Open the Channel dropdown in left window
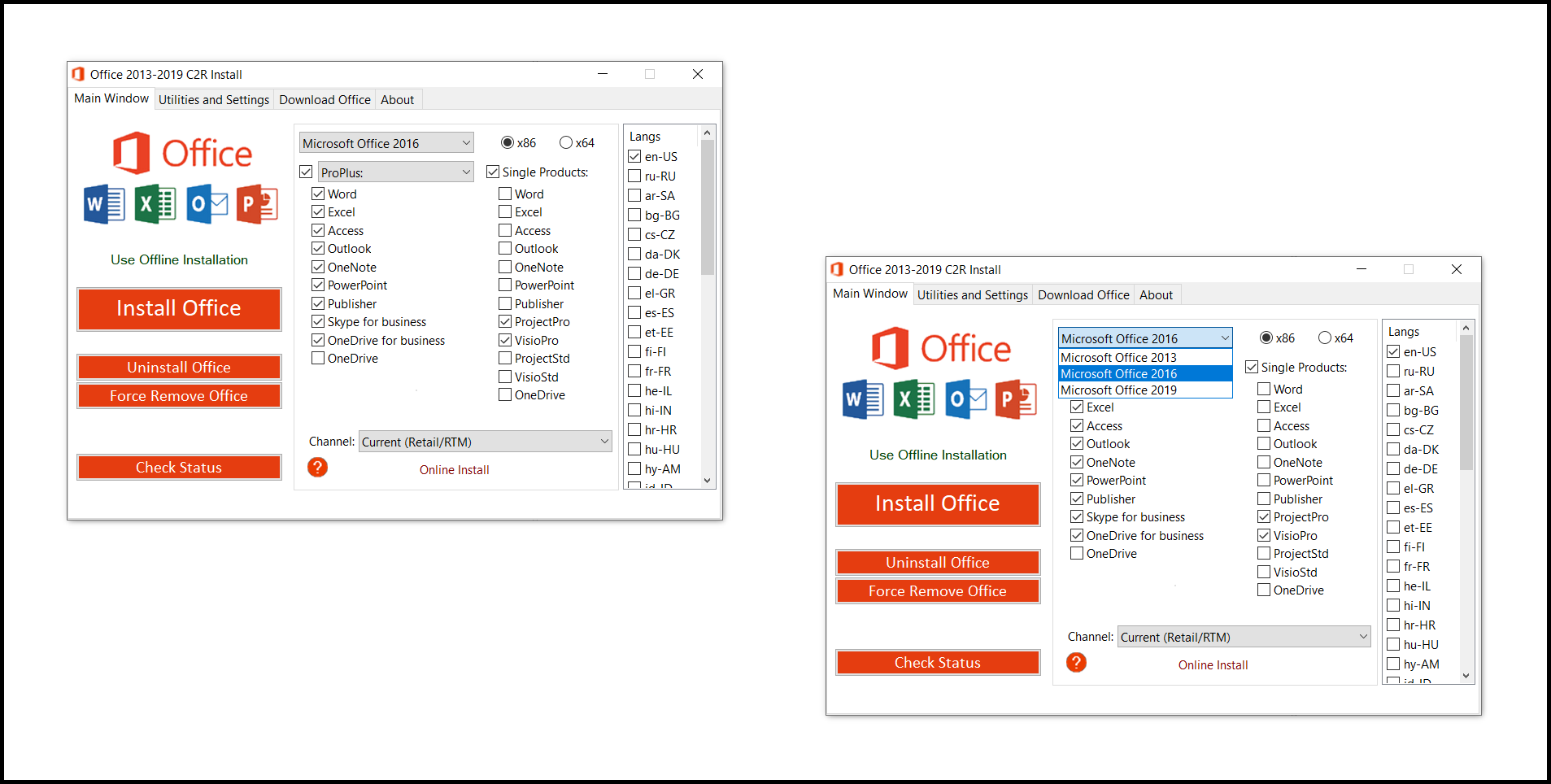 click(486, 442)
